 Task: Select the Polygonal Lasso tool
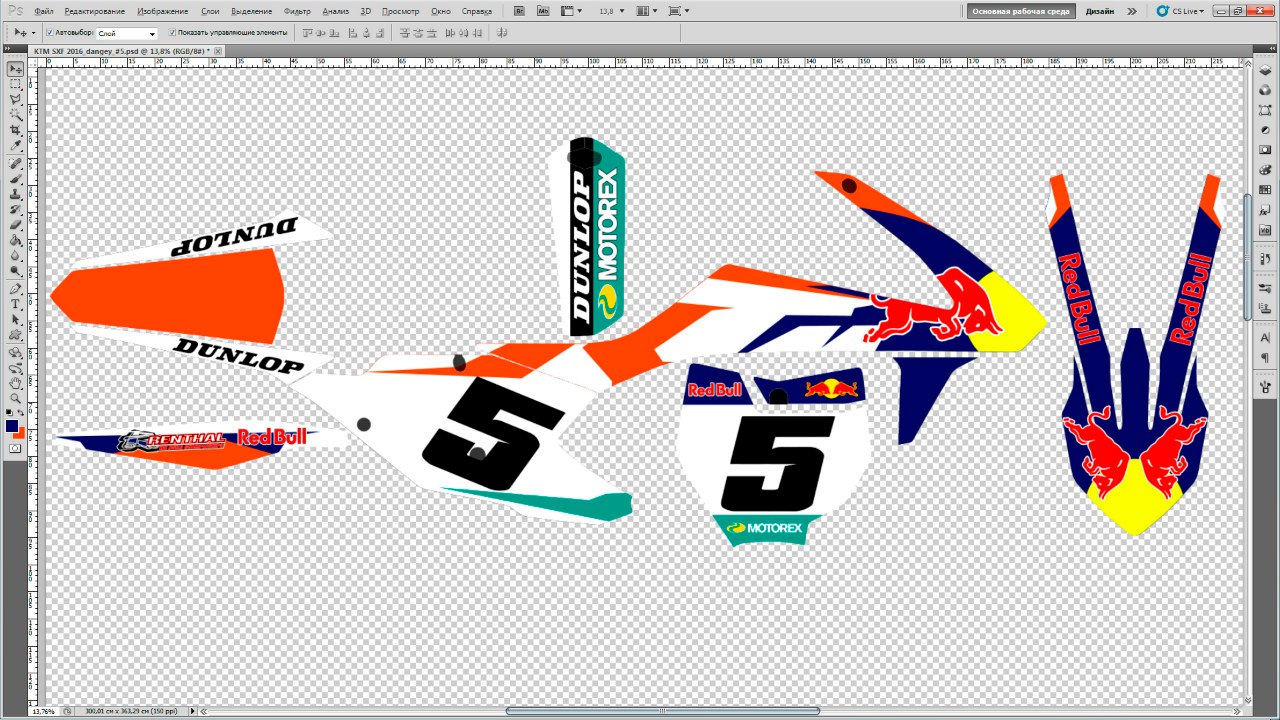coord(16,100)
